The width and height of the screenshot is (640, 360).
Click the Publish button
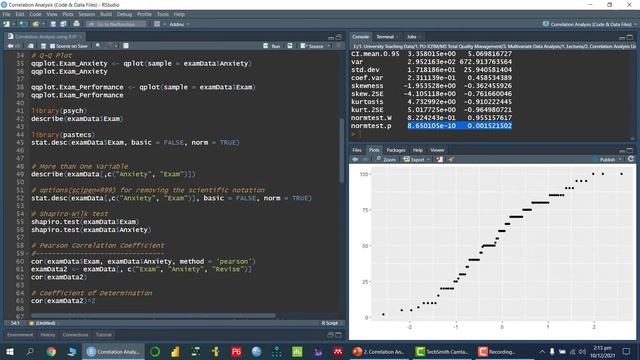(x=604, y=160)
